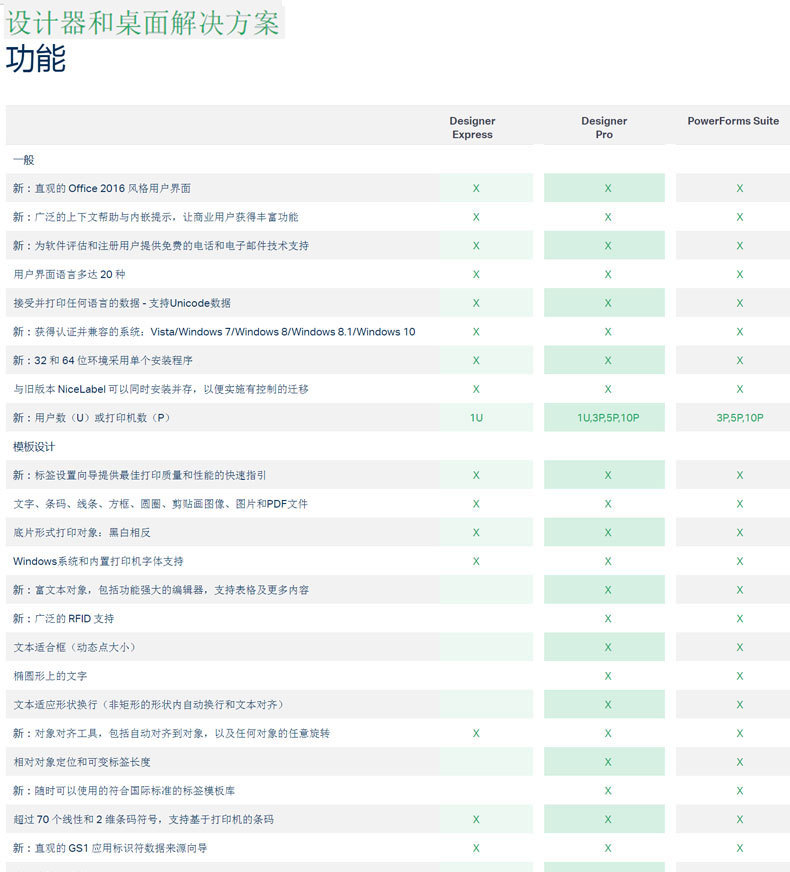
Task: Select the 富文本对象 row text
Action: click(x=161, y=590)
